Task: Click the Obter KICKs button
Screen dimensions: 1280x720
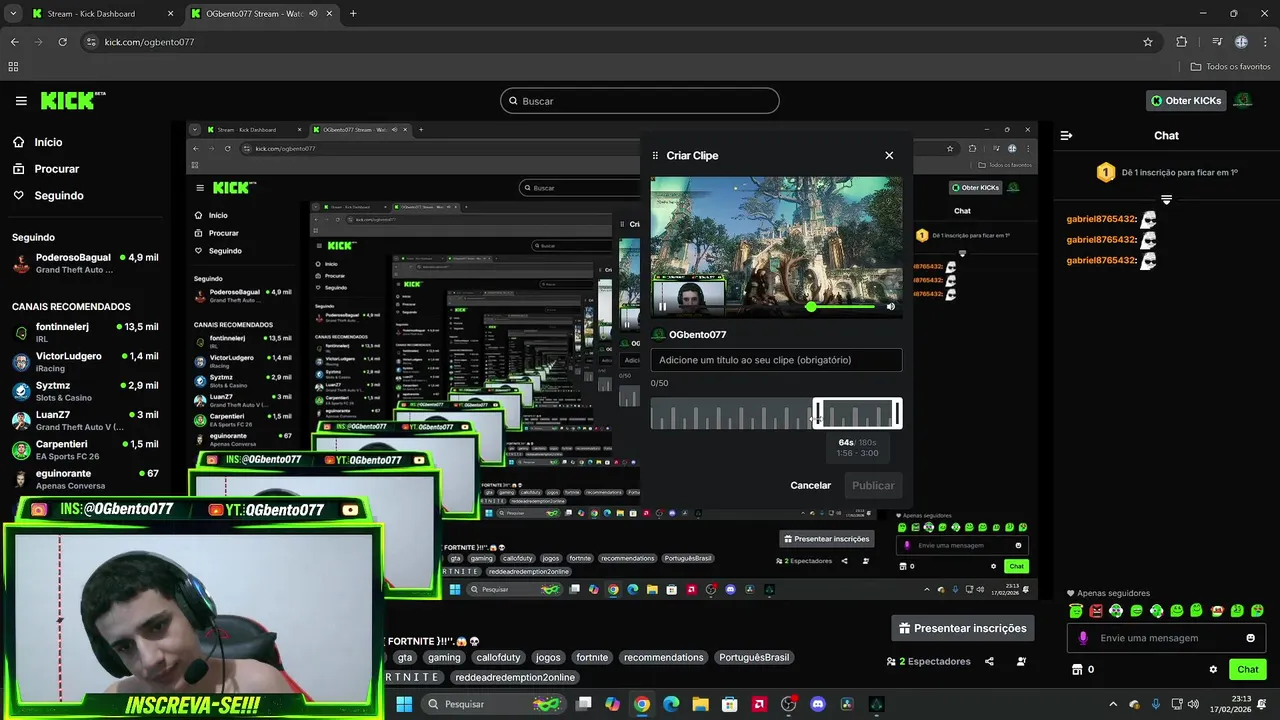Action: click(x=1186, y=100)
